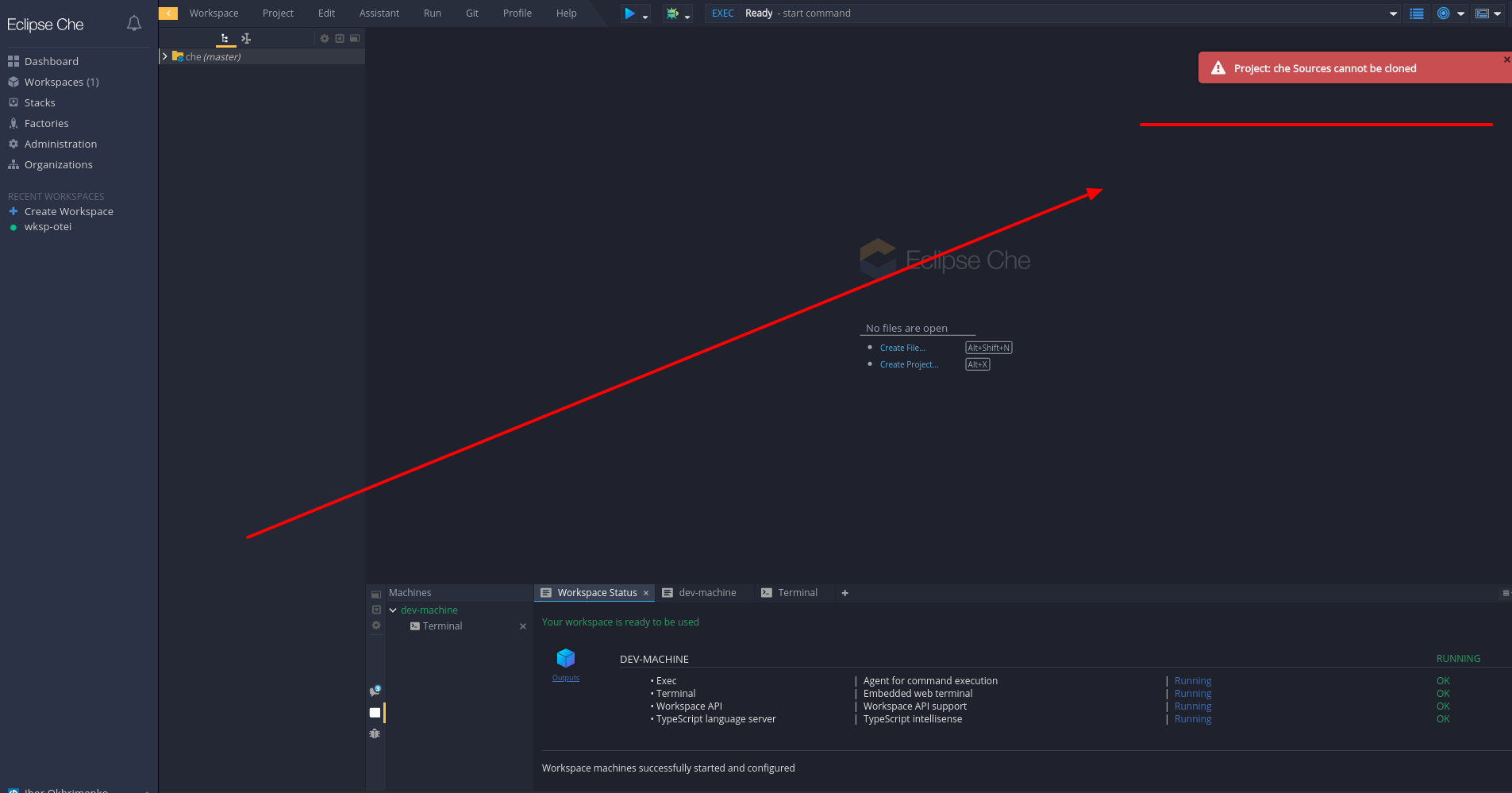This screenshot has height=793, width=1512.
Task: Select Terminal under dev-machine tree
Action: (x=442, y=626)
